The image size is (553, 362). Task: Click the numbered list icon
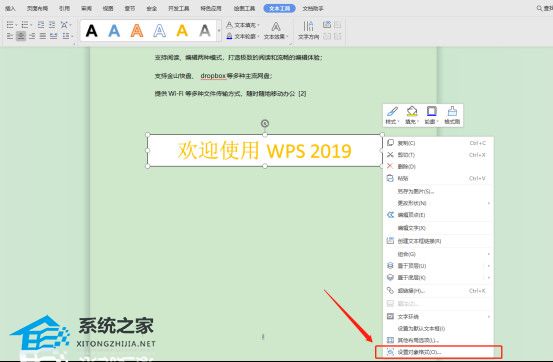(x=26, y=25)
